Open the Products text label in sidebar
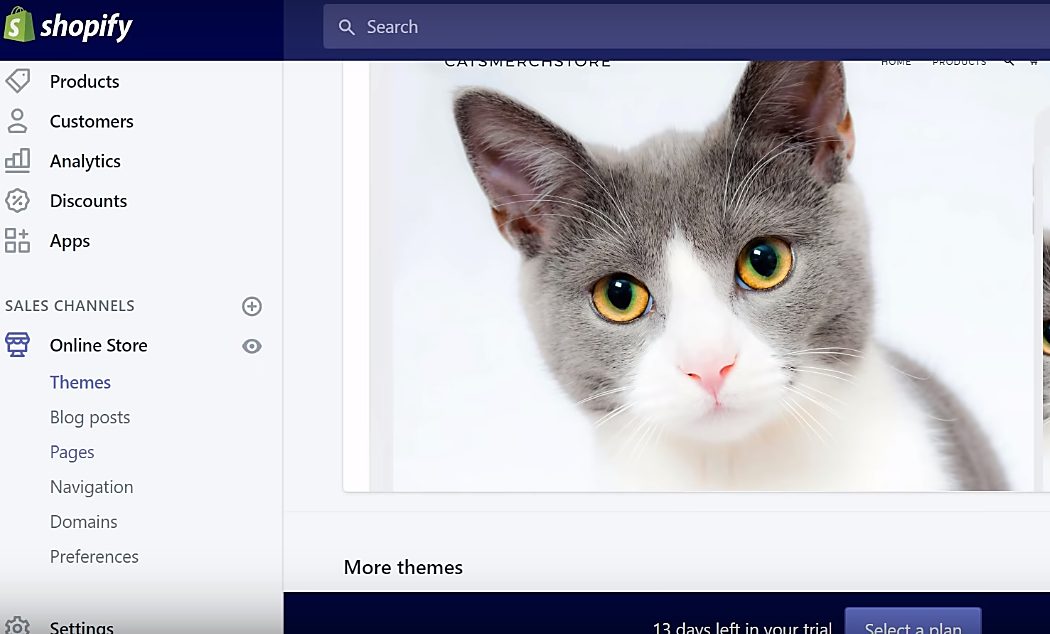Image resolution: width=1050 pixels, height=634 pixels. click(84, 82)
